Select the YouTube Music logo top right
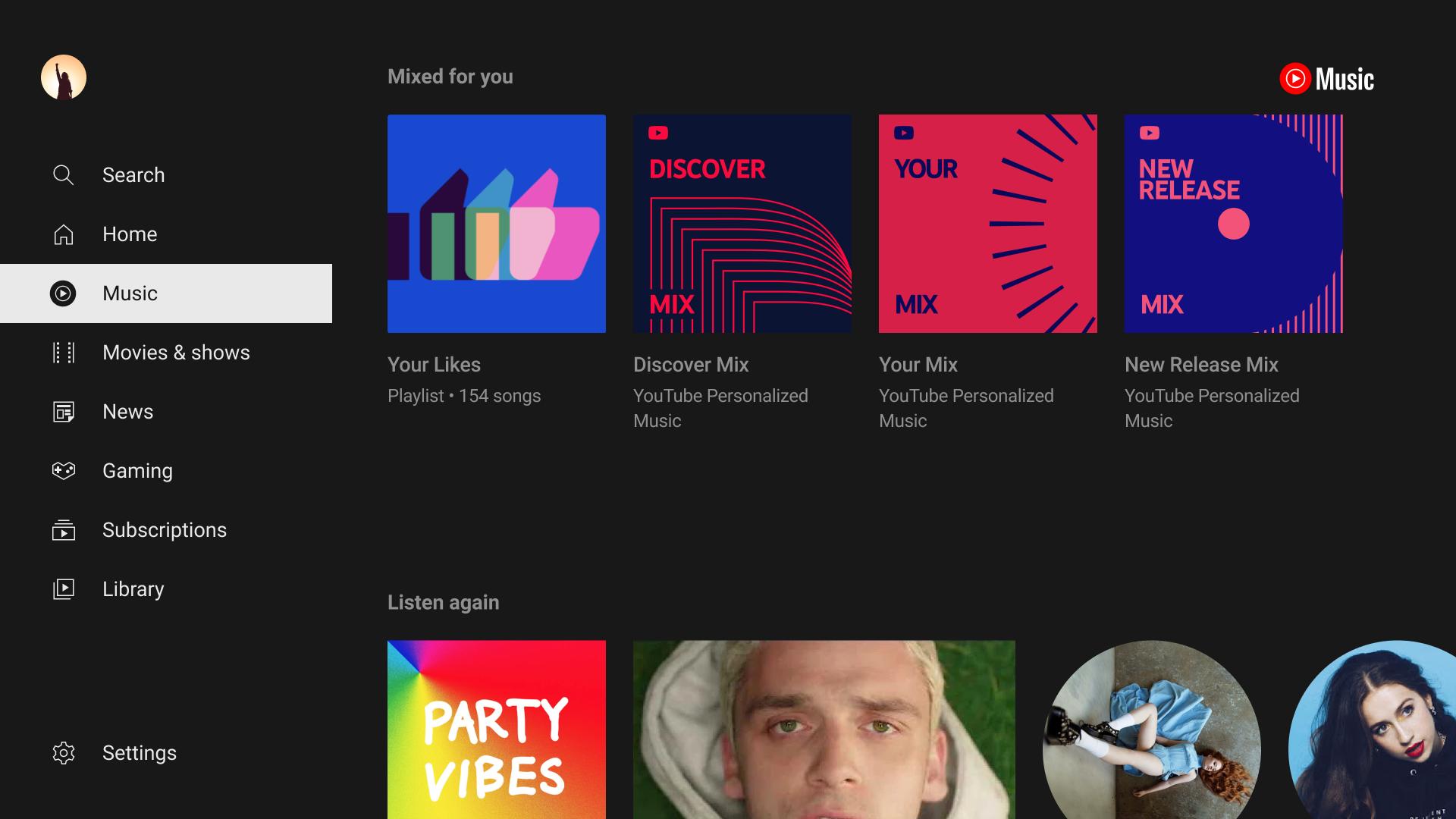 coord(1326,77)
